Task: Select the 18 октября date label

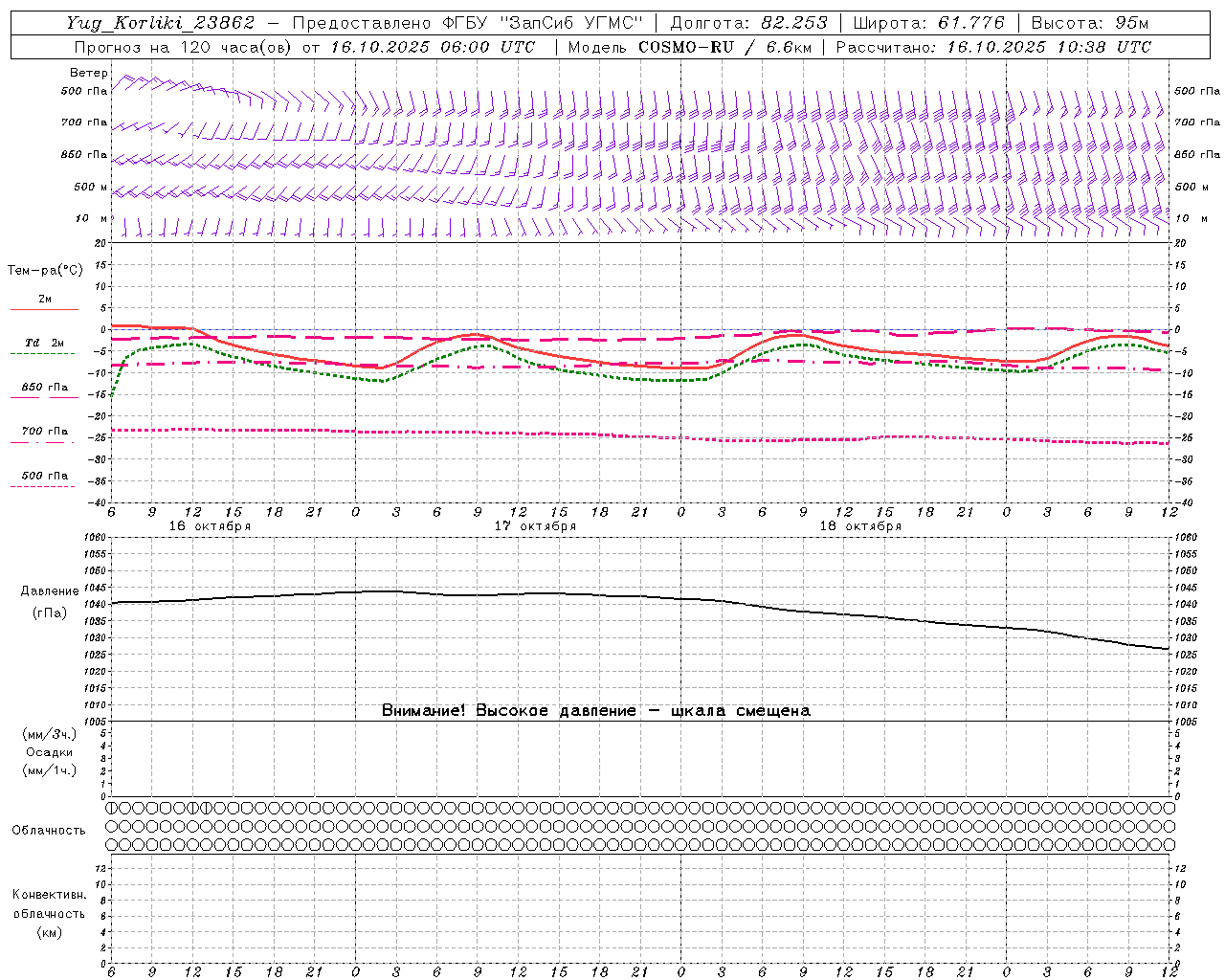Action: (x=860, y=526)
